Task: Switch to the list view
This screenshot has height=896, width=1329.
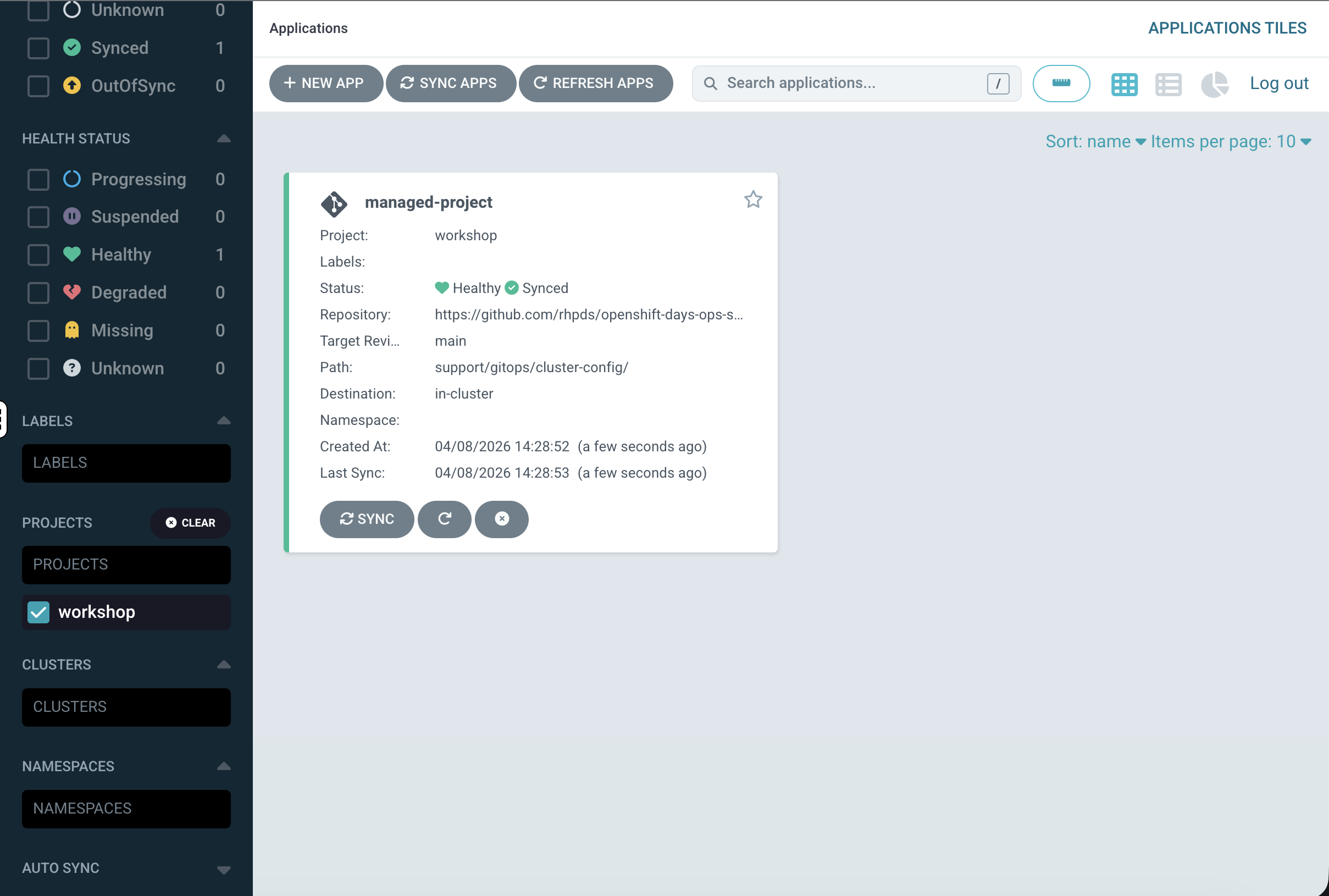Action: coord(1168,84)
